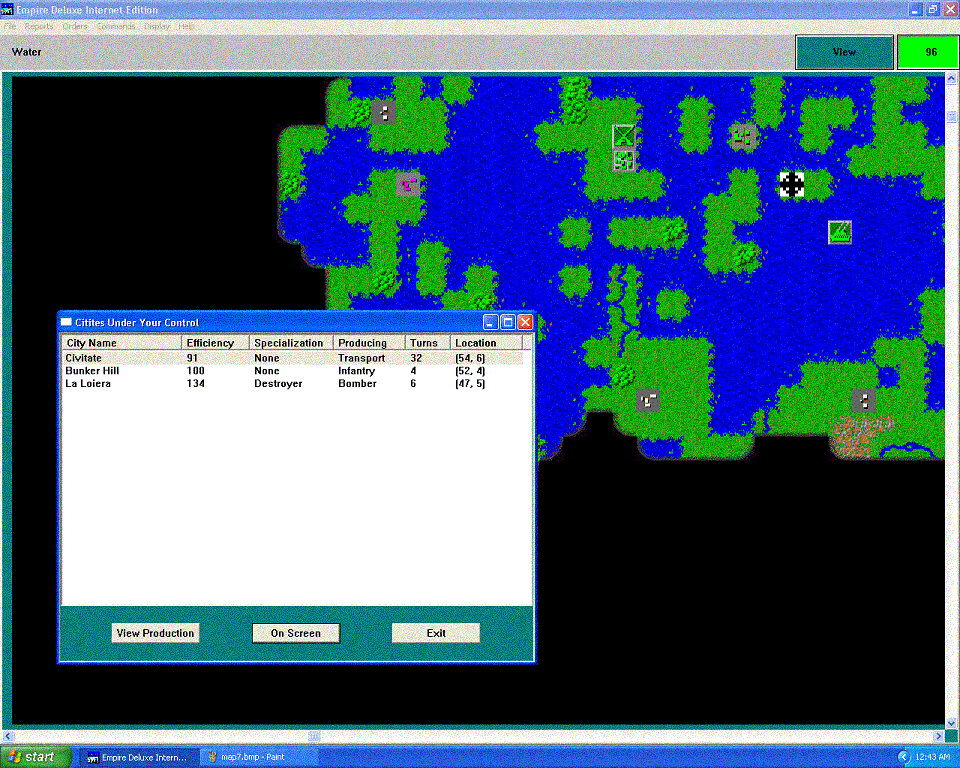Open the Windows Start menu
Screen dimensions: 960x768
[x=35, y=757]
